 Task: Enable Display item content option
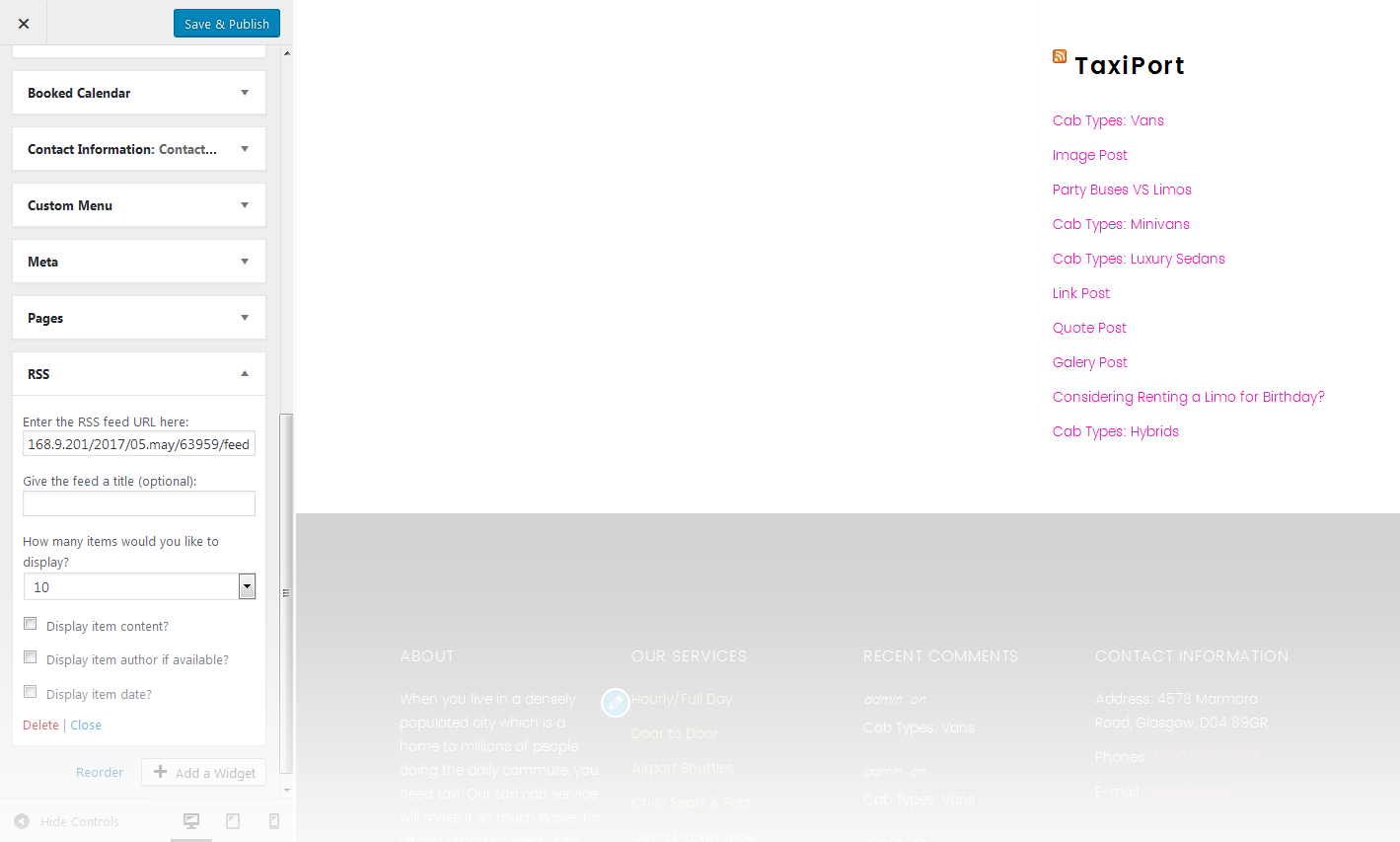tap(30, 623)
